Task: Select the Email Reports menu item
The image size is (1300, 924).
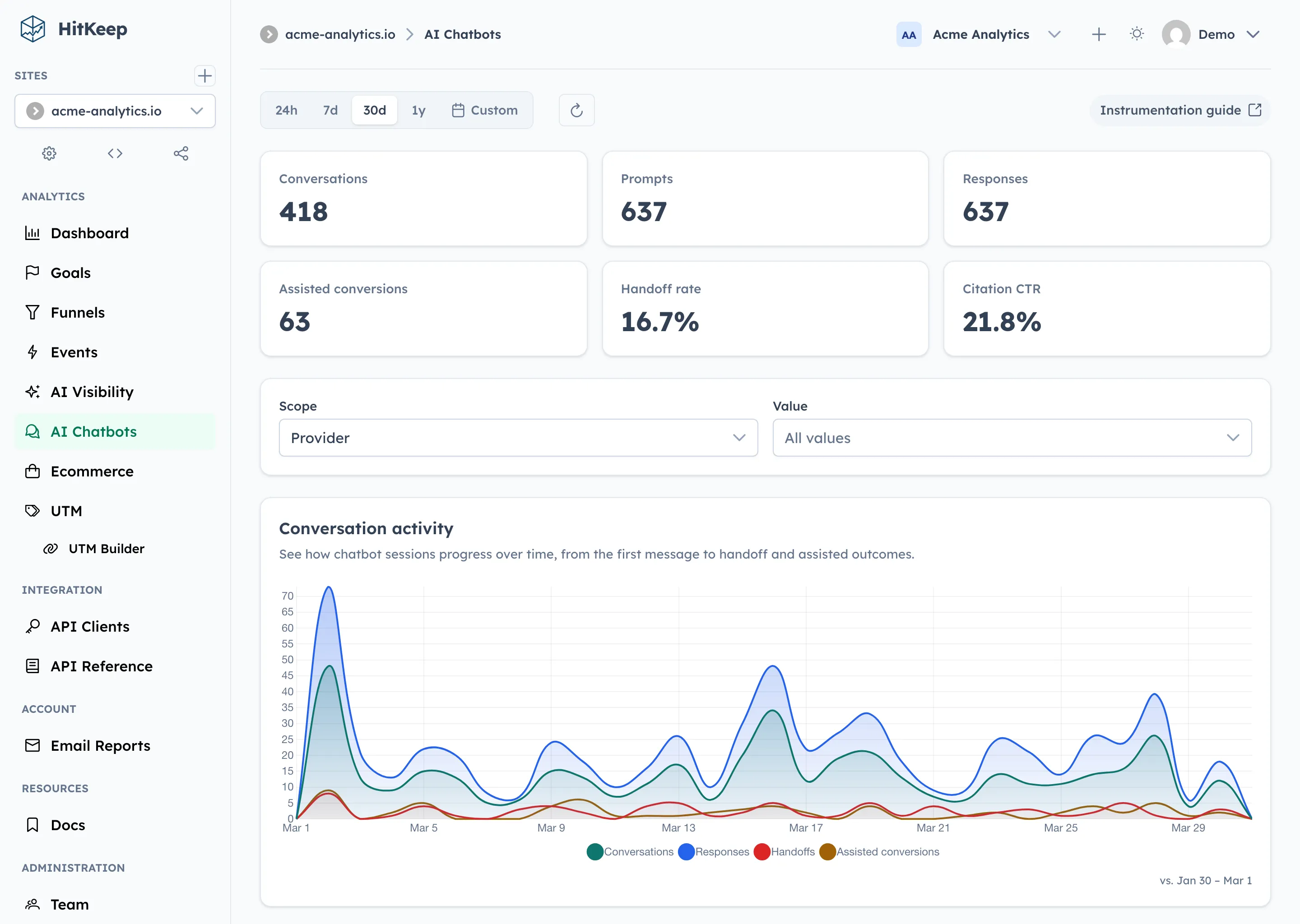Action: pos(100,745)
